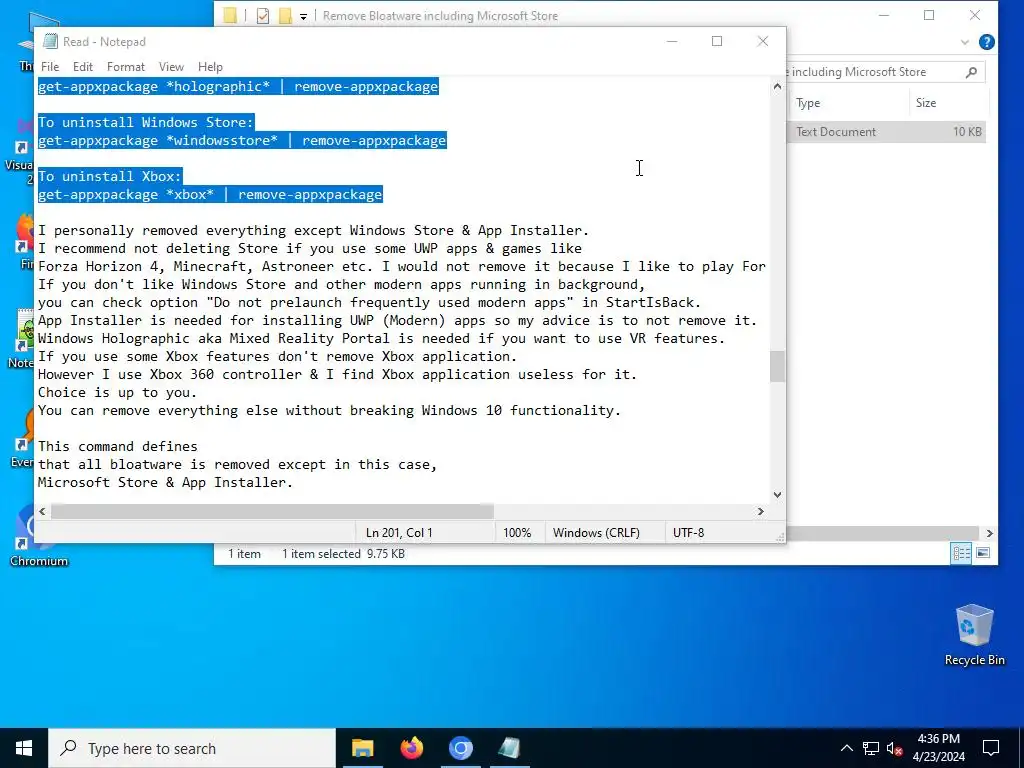This screenshot has width=1024, height=768.
Task: Click the "Windows (CRLF)" status bar entry
Action: tap(596, 533)
